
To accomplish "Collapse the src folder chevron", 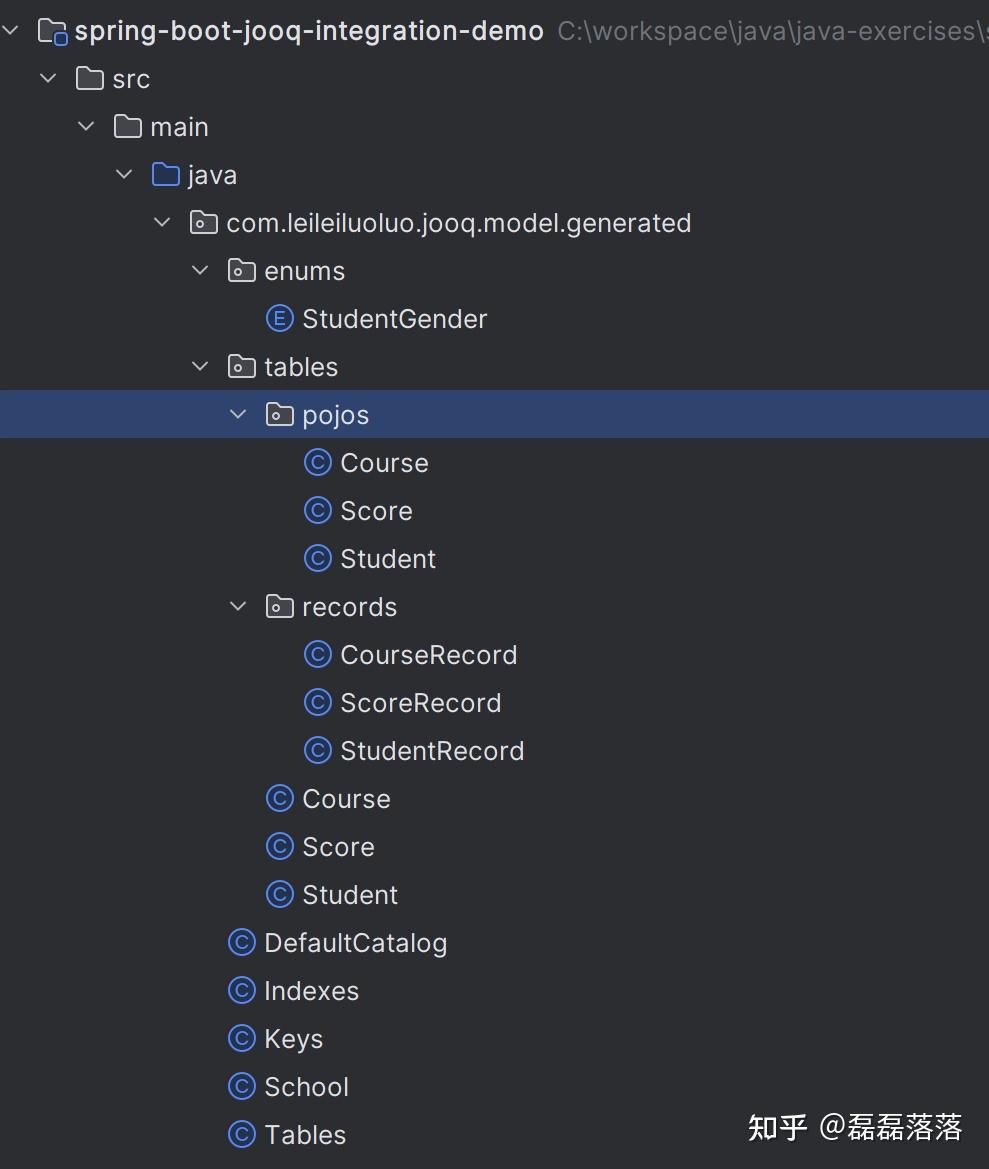I will tap(48, 79).
